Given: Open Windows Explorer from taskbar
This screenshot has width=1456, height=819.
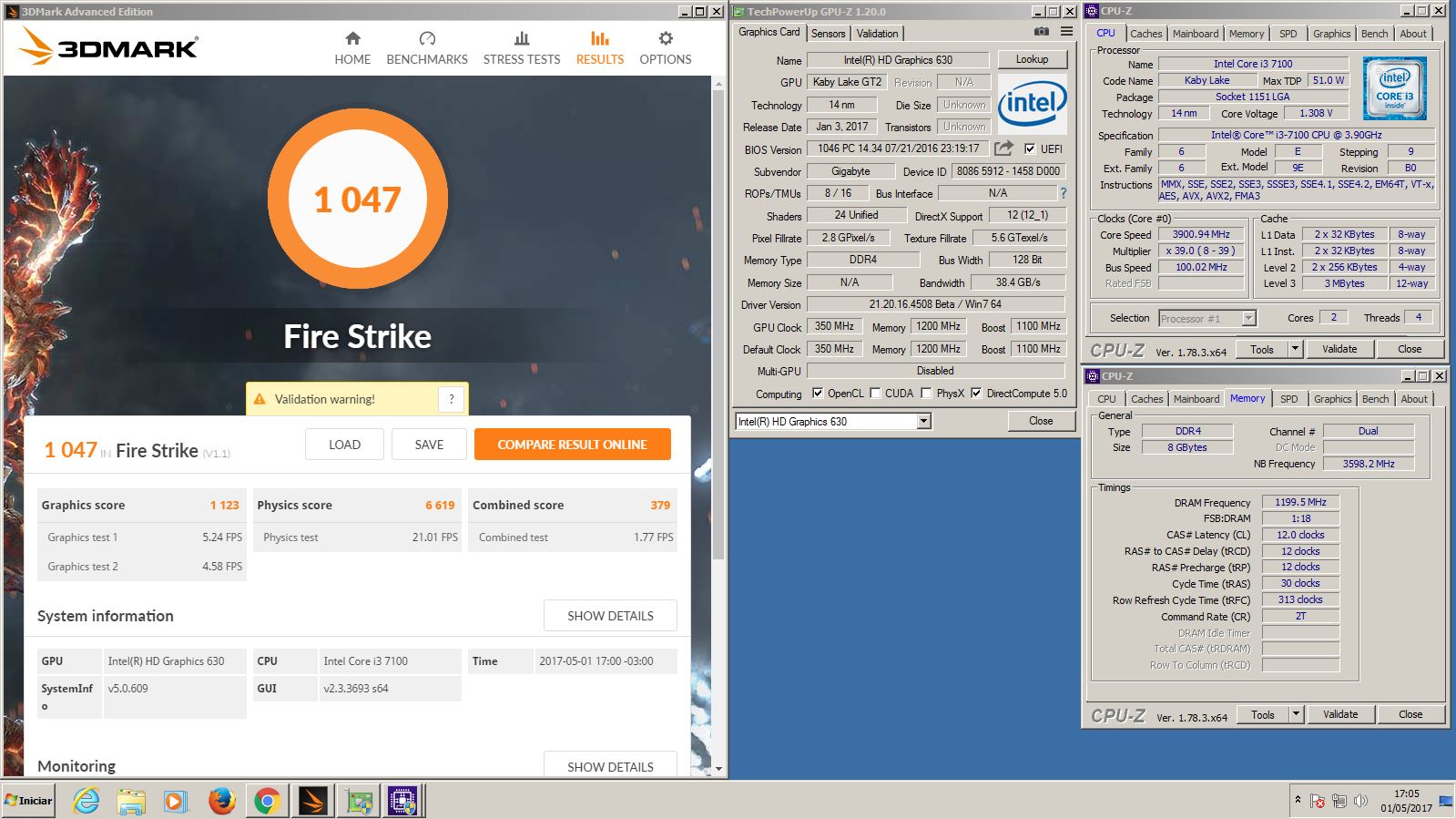Looking at the screenshot, I should click(131, 801).
